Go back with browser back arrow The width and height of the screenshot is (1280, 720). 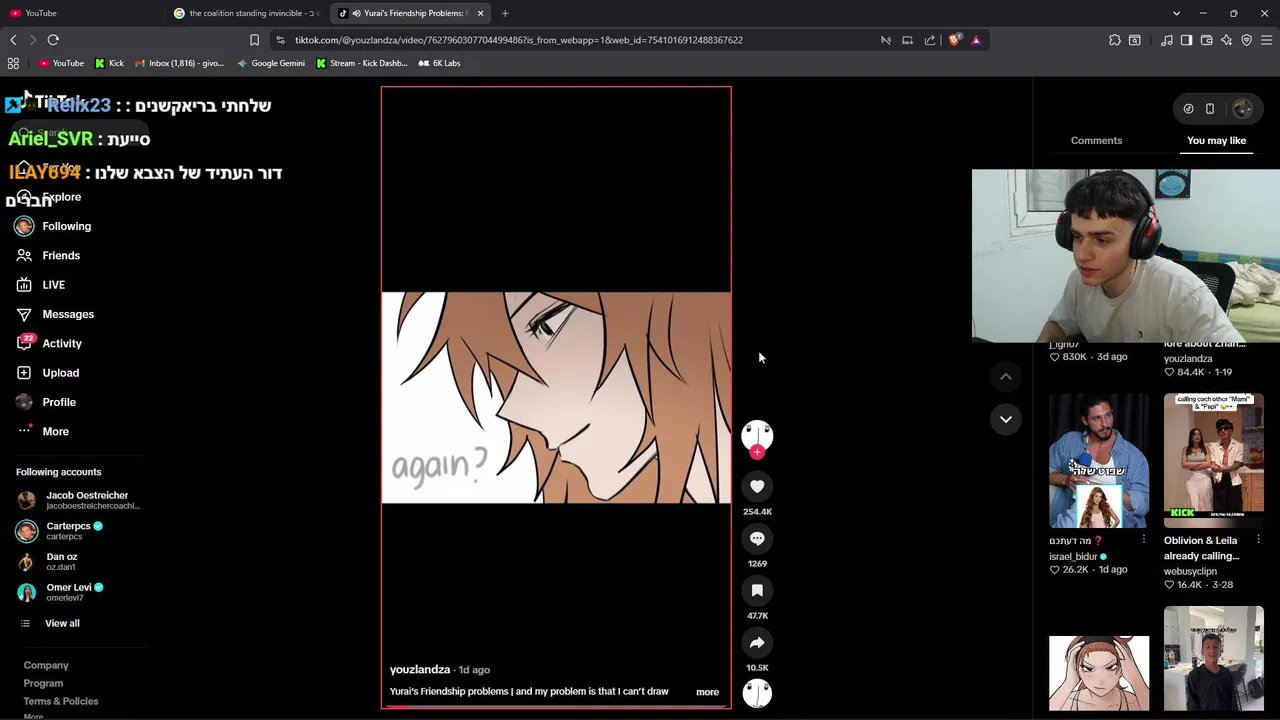coord(13,40)
